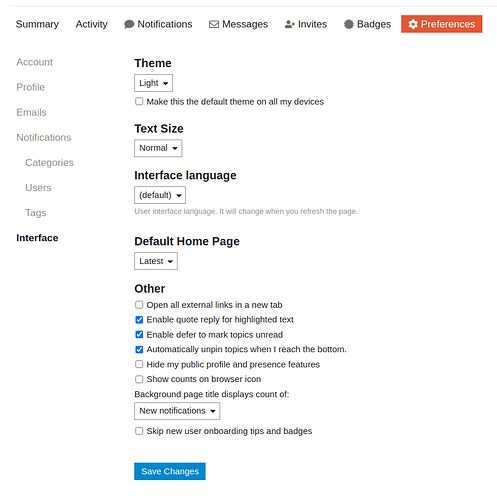
Task: Click the 'User interface language' hint text
Action: pos(246,211)
